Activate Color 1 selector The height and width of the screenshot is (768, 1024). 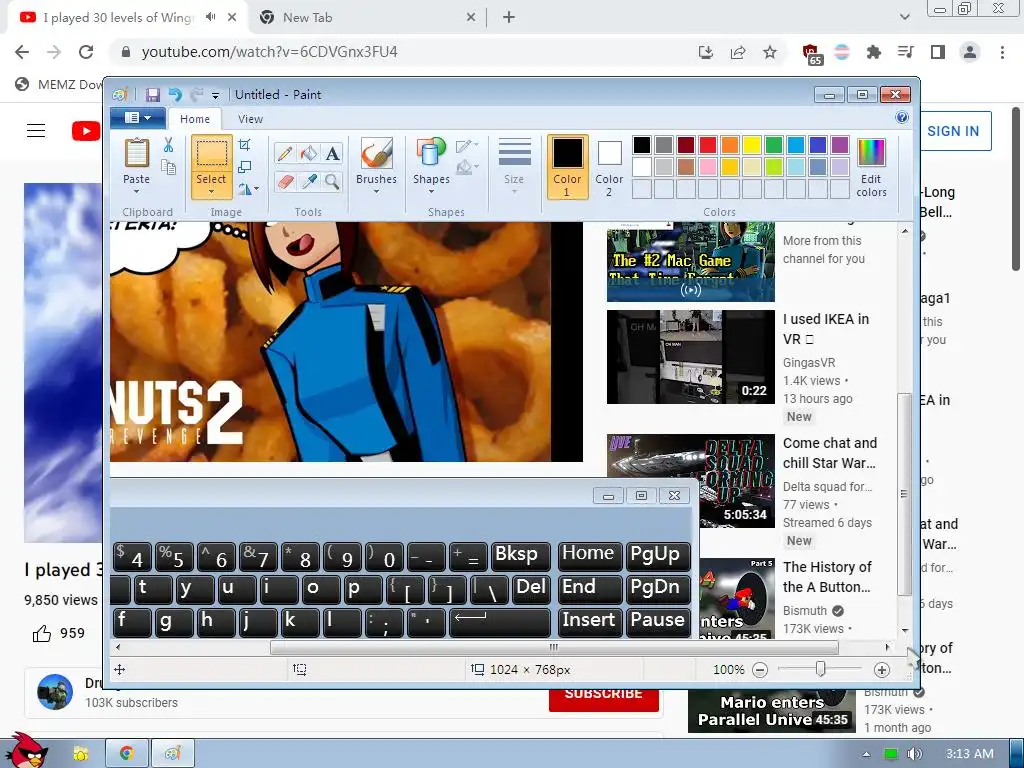pos(567,167)
